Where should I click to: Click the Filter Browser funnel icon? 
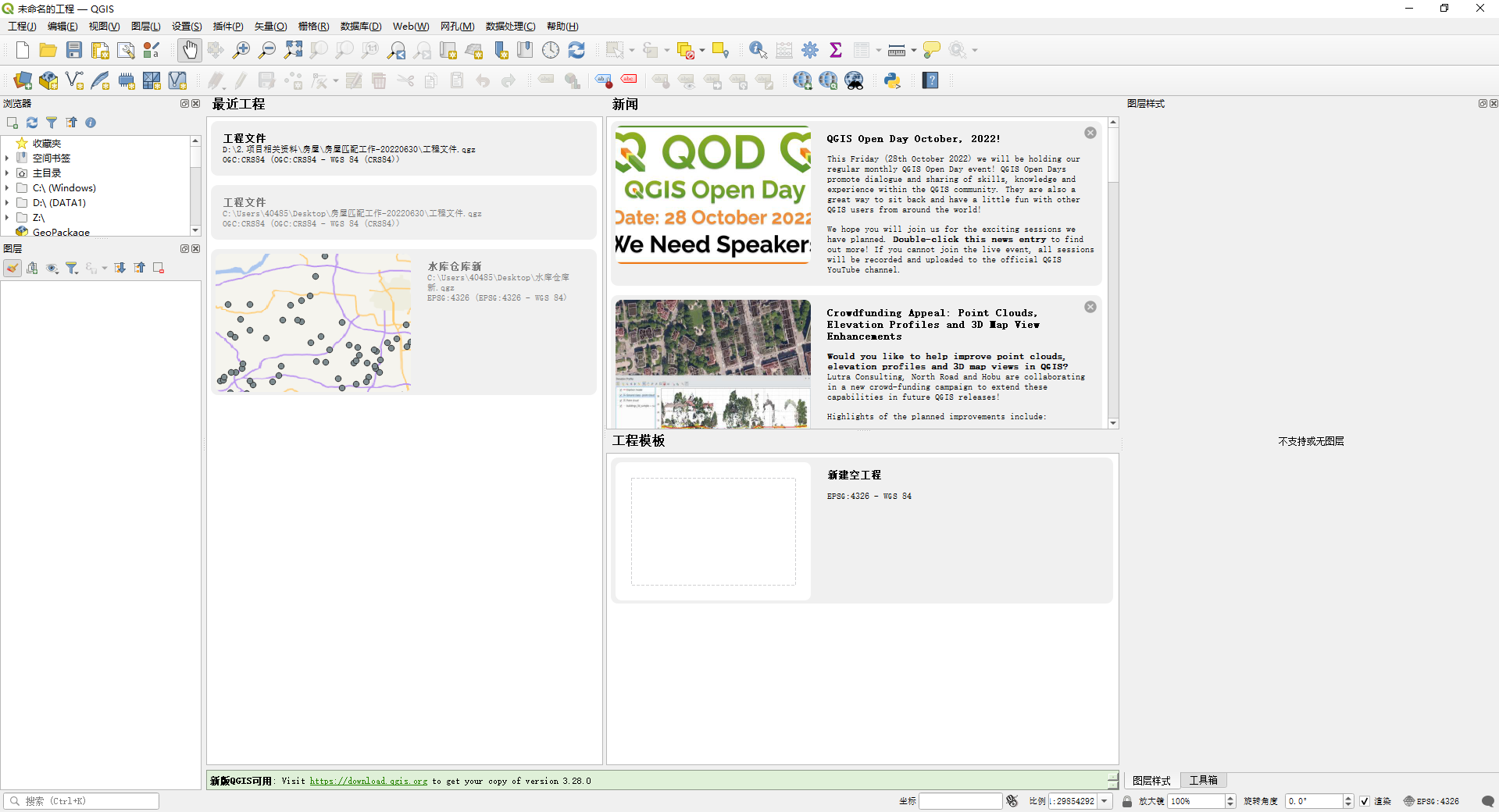pos(52,123)
